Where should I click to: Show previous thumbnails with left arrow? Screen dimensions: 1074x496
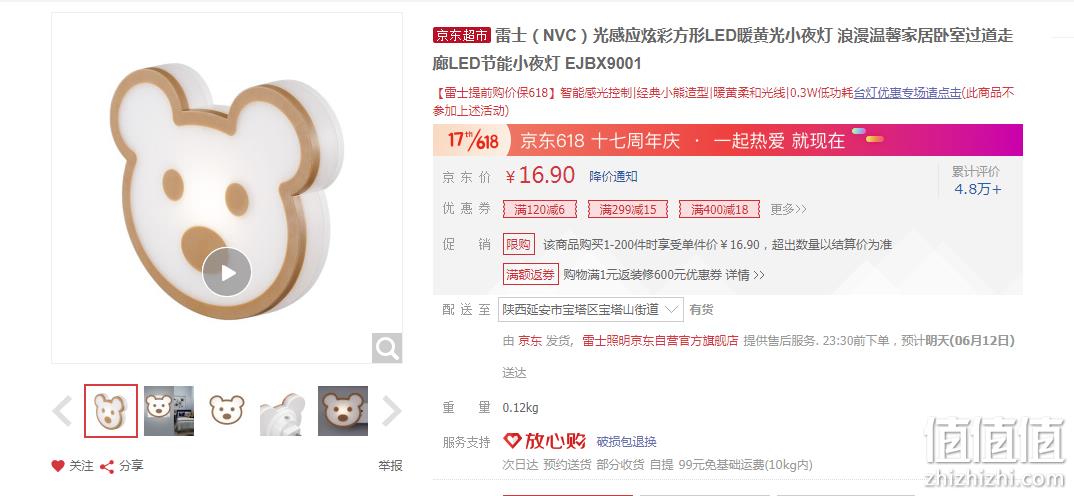pyautogui.click(x=62, y=411)
